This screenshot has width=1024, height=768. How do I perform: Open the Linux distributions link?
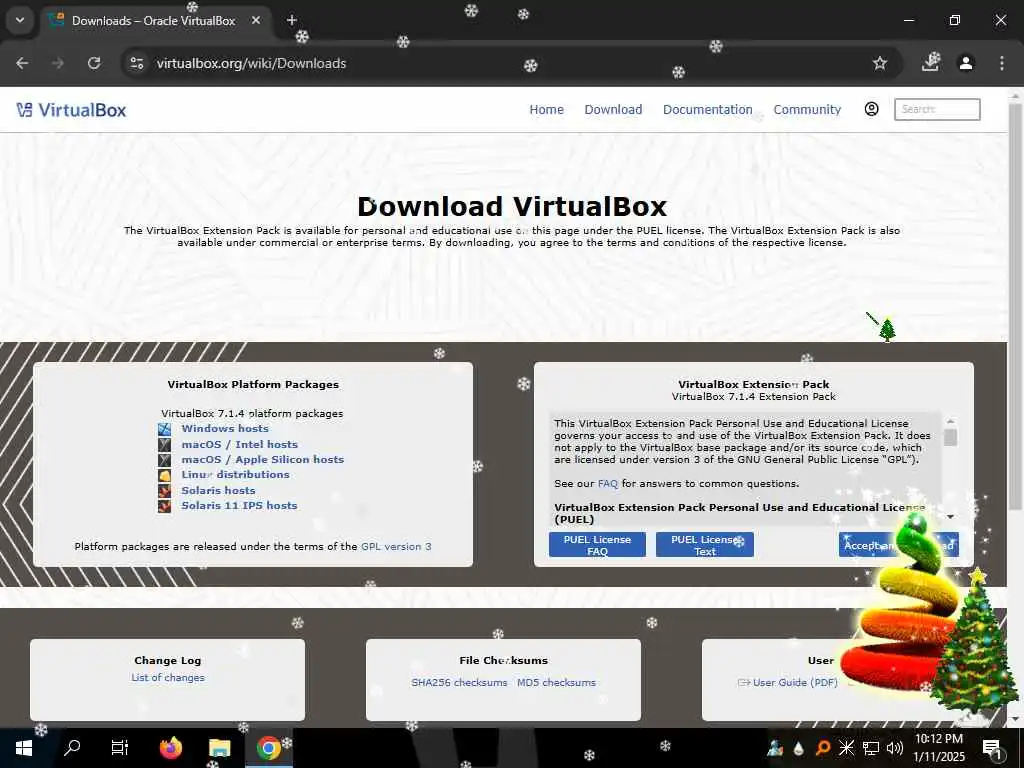[235, 475]
